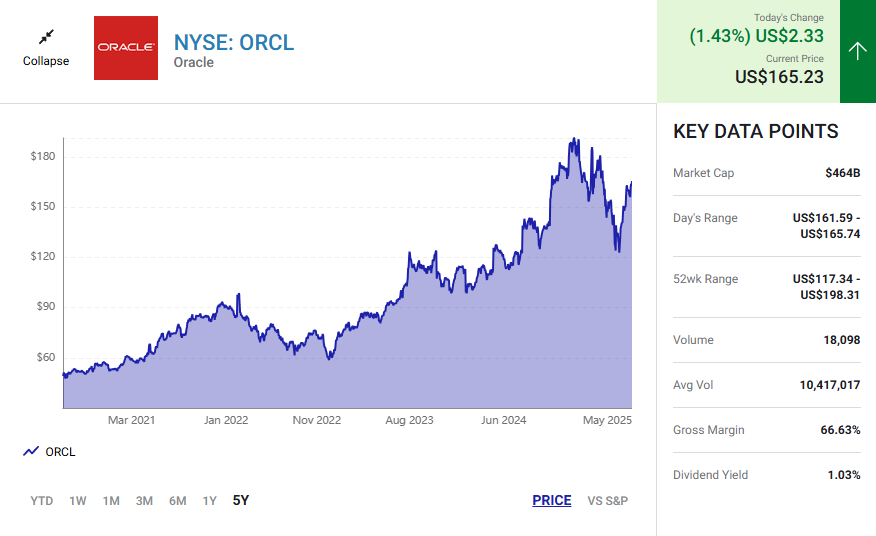Select the YTD time range
Image resolution: width=876 pixels, height=536 pixels.
42,501
